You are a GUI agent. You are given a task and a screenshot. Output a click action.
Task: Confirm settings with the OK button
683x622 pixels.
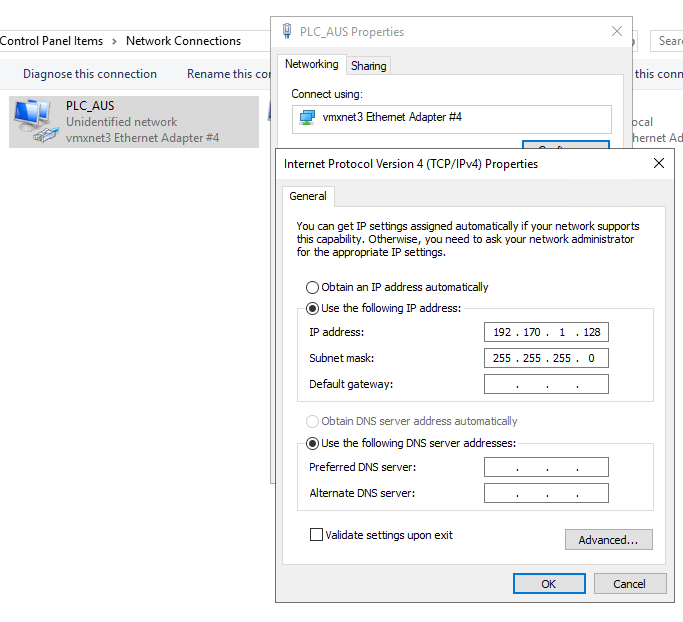(549, 584)
